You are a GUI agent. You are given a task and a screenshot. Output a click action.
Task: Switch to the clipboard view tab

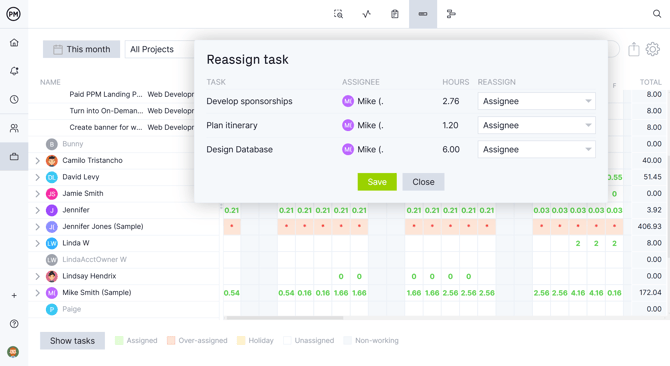(394, 14)
